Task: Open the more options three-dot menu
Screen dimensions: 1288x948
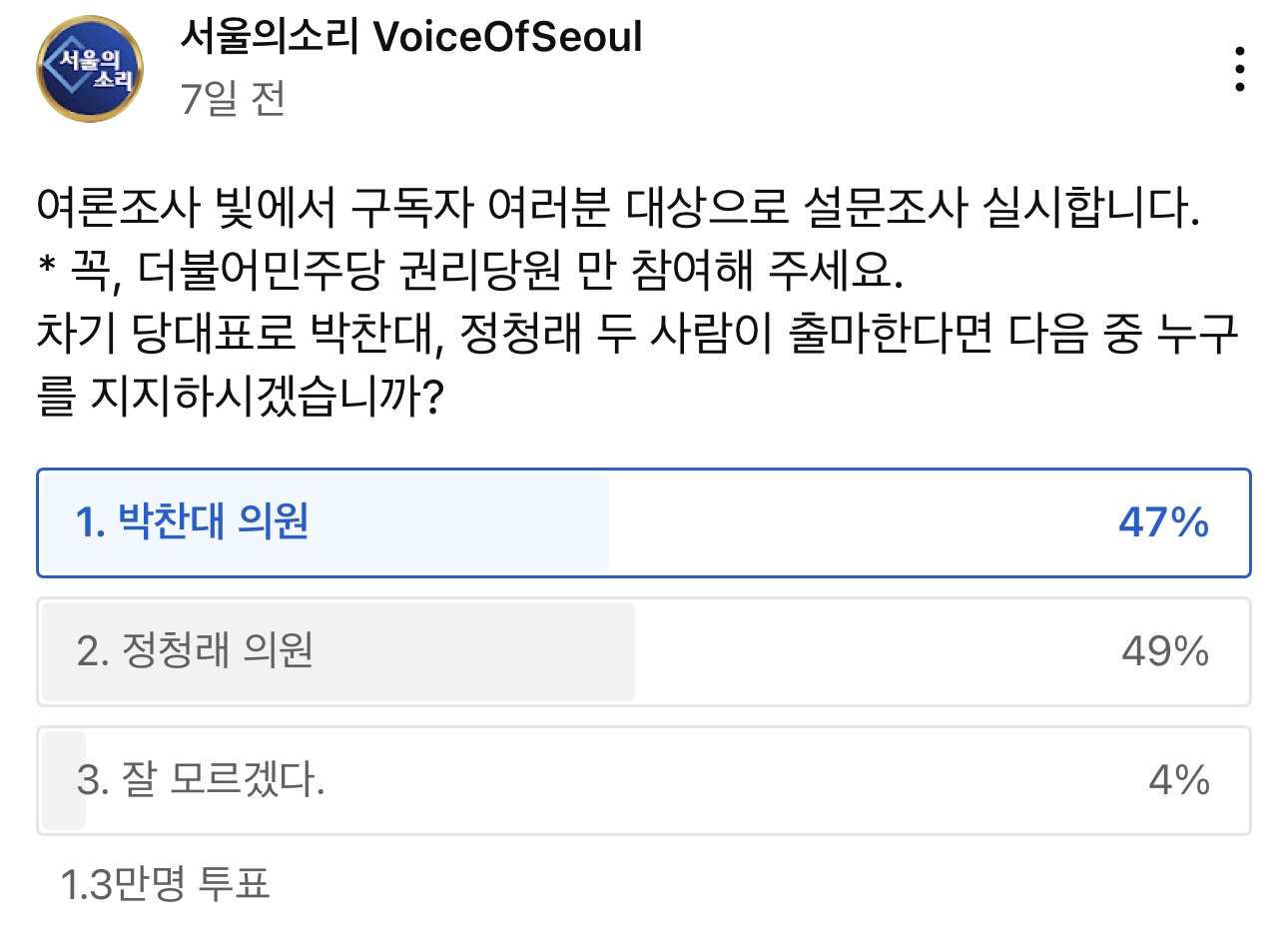Action: click(1239, 70)
